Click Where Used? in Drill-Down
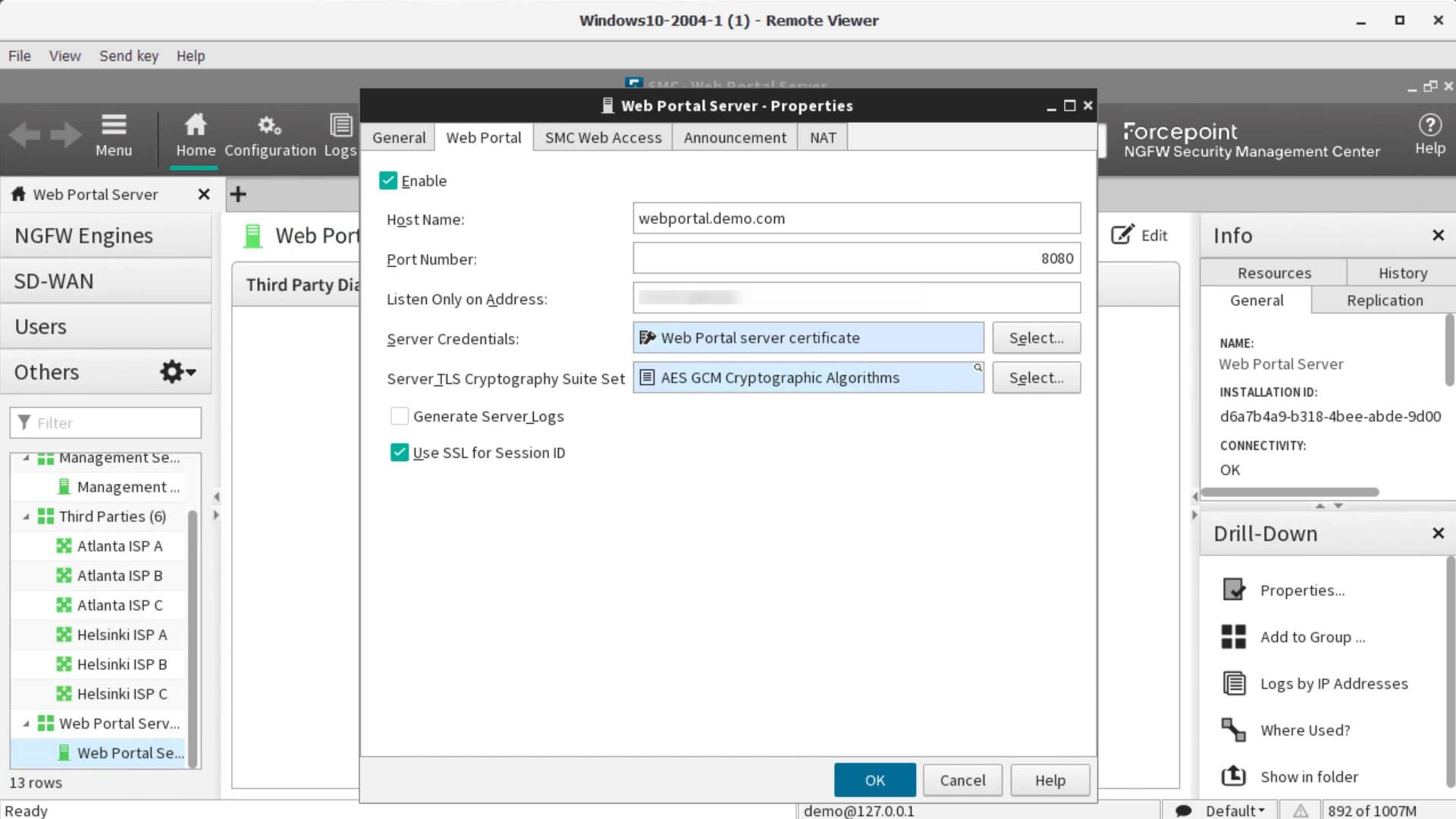Screen dimensions: 1456x819 click(1304, 730)
